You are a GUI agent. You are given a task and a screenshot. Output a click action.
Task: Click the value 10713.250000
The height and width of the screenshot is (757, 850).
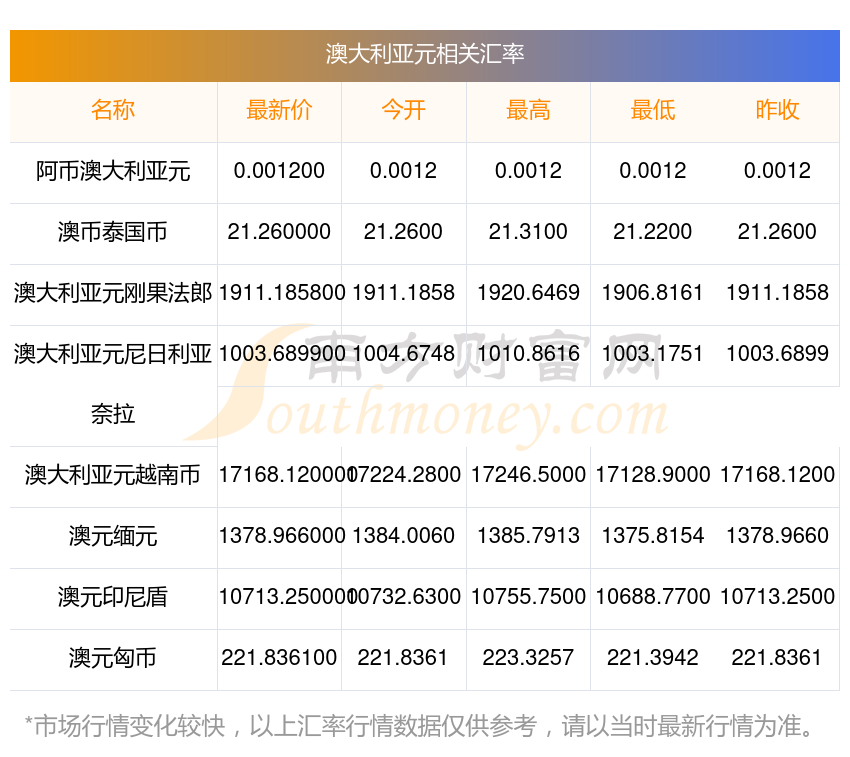(x=286, y=596)
